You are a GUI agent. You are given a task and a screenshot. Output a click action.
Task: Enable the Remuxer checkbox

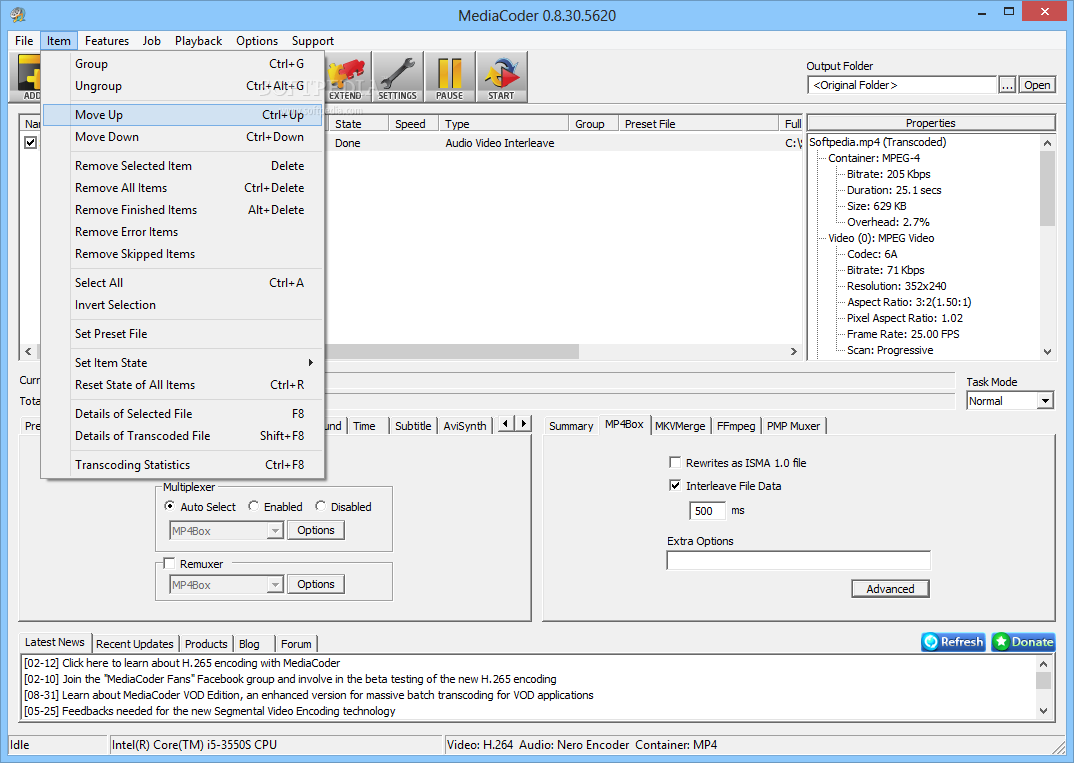click(x=169, y=563)
